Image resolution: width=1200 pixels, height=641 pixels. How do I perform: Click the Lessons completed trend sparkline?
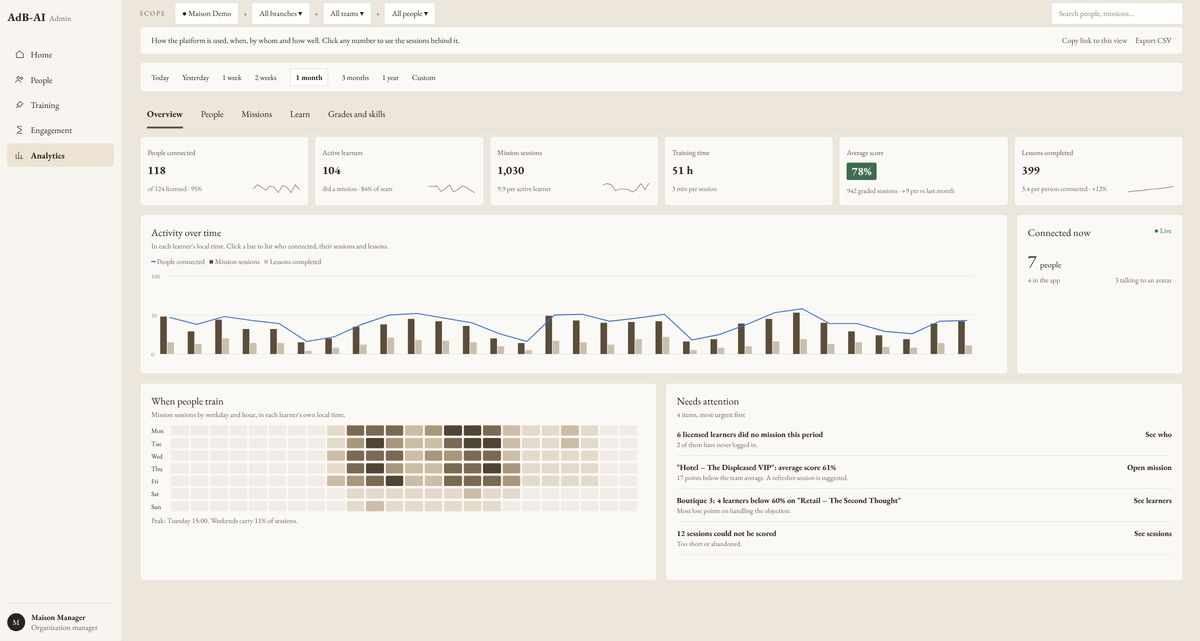pos(1150,187)
